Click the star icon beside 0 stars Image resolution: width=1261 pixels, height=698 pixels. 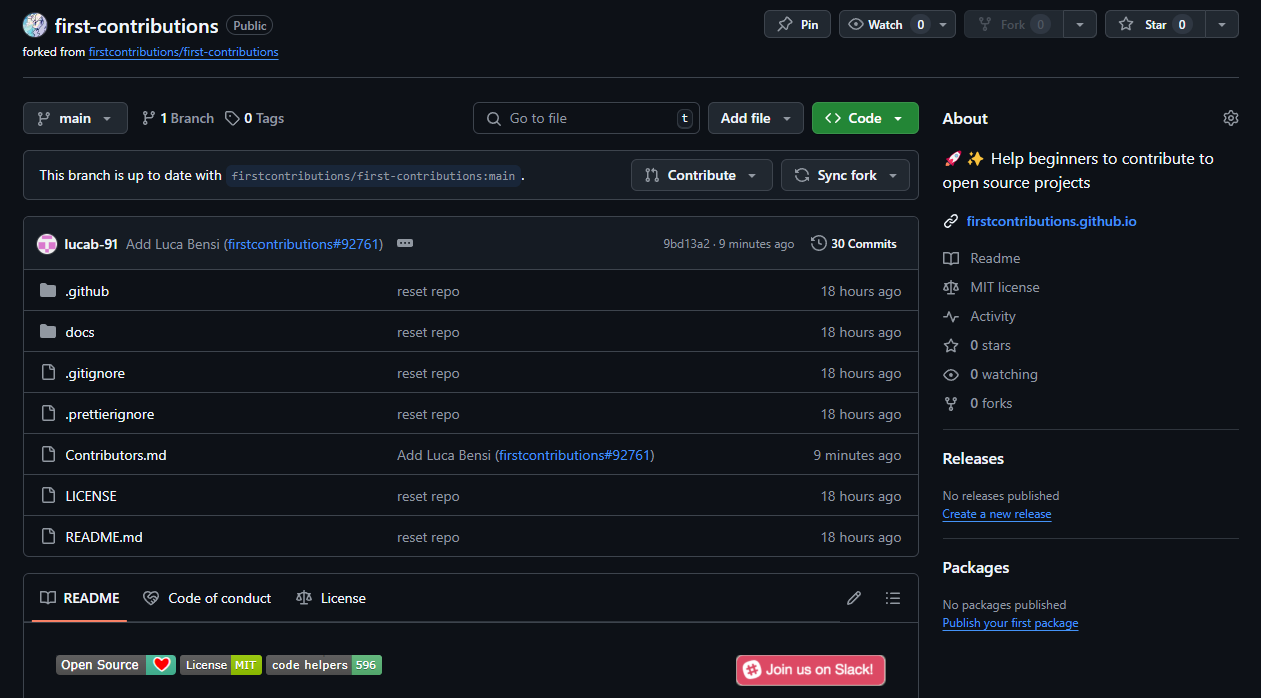[951, 345]
